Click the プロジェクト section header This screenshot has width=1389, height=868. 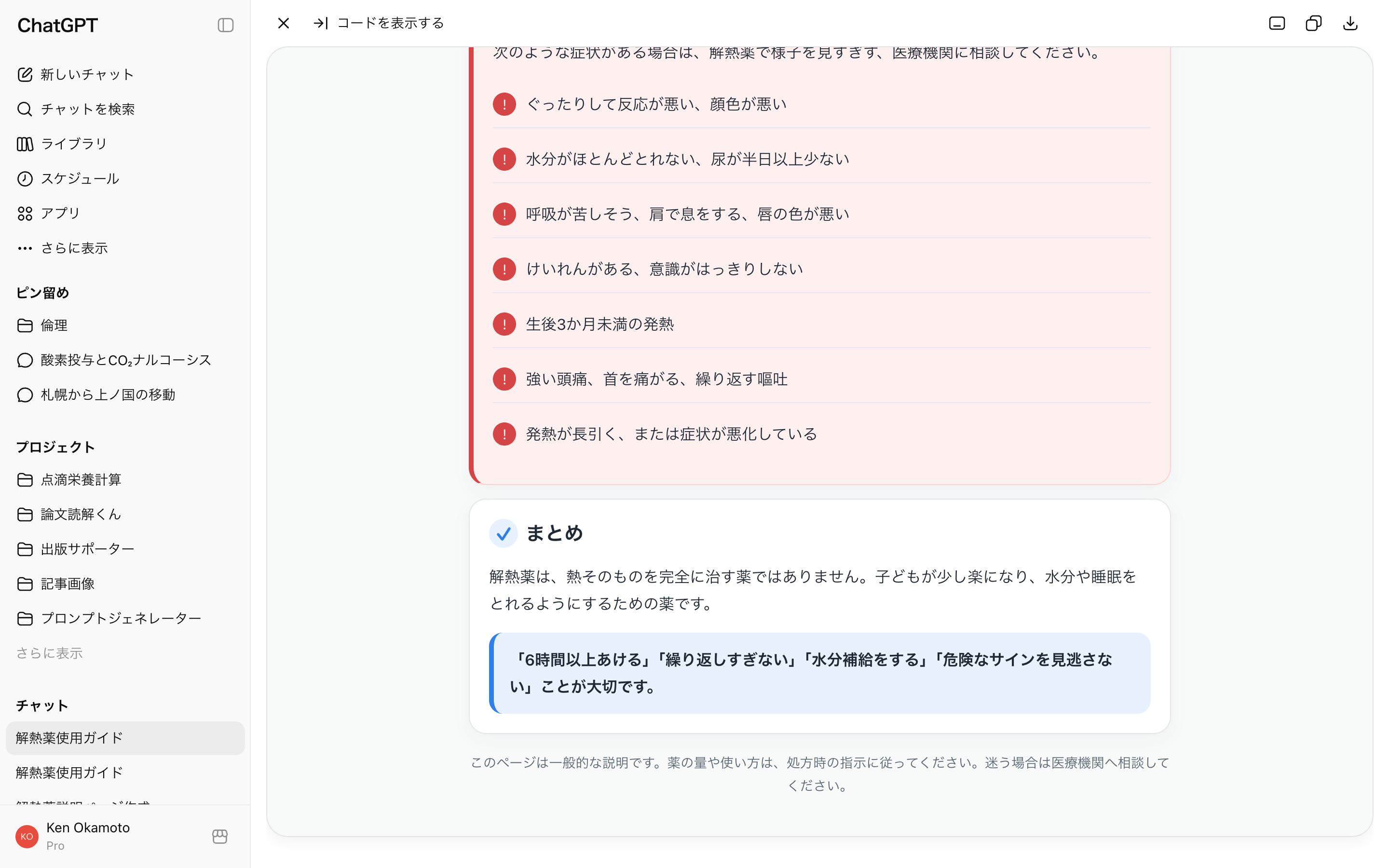pyautogui.click(x=55, y=447)
